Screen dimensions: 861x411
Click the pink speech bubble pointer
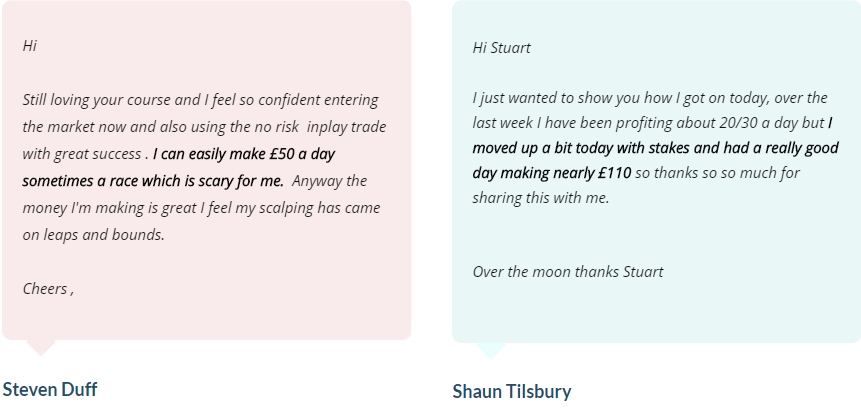(x=41, y=348)
